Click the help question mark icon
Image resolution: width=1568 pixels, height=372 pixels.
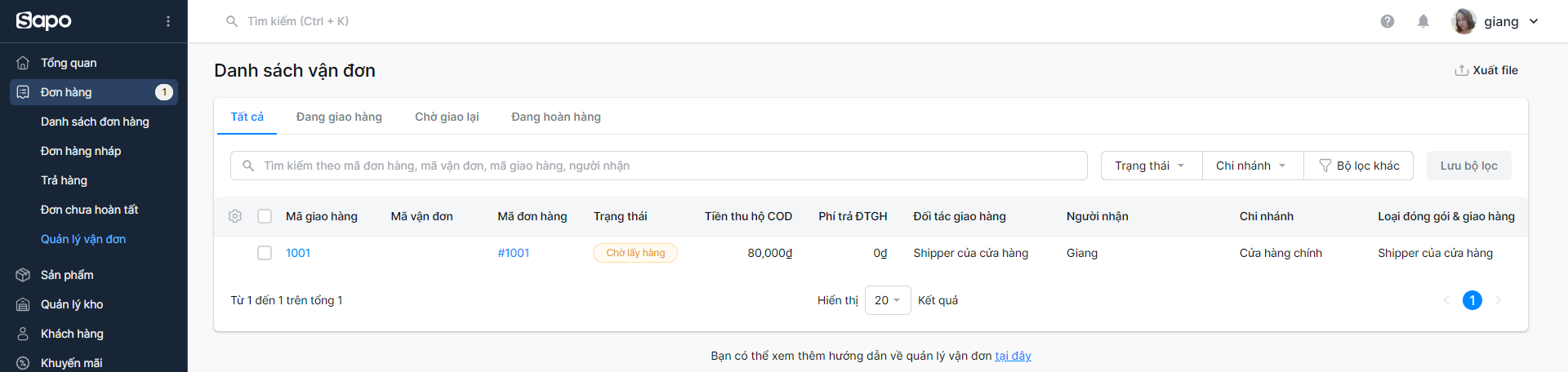[1388, 21]
